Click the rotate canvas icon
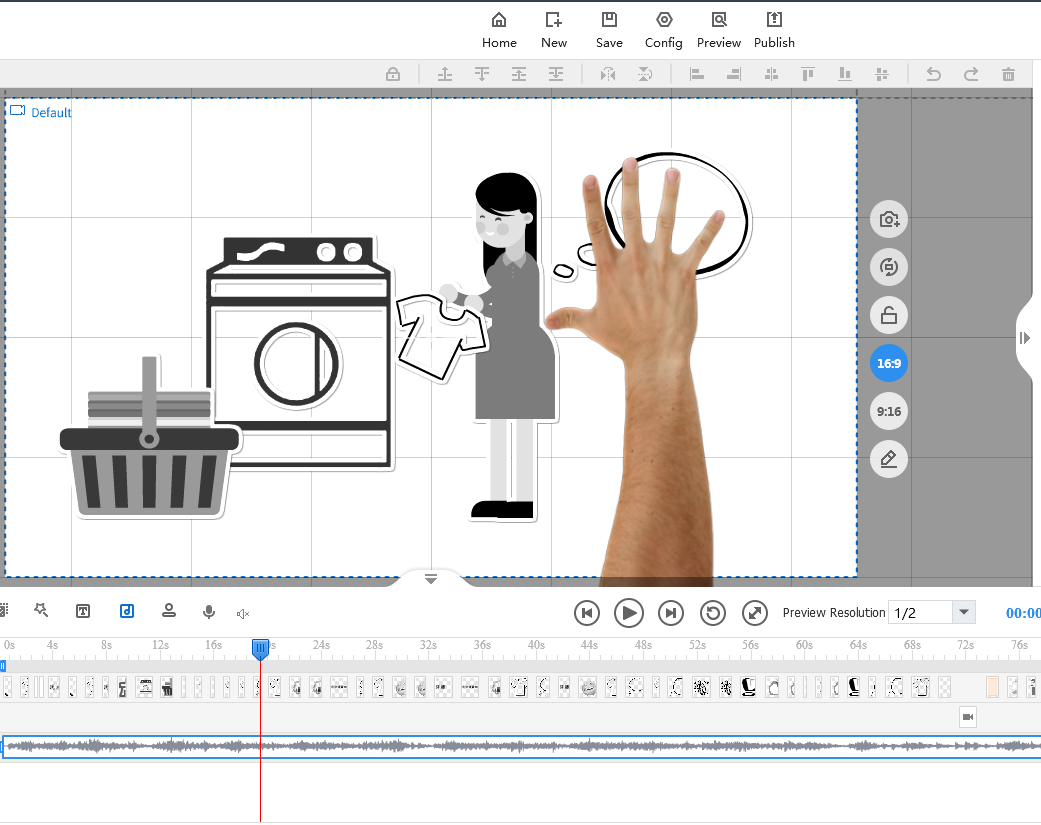Screen dimensions: 1041x825 889,267
